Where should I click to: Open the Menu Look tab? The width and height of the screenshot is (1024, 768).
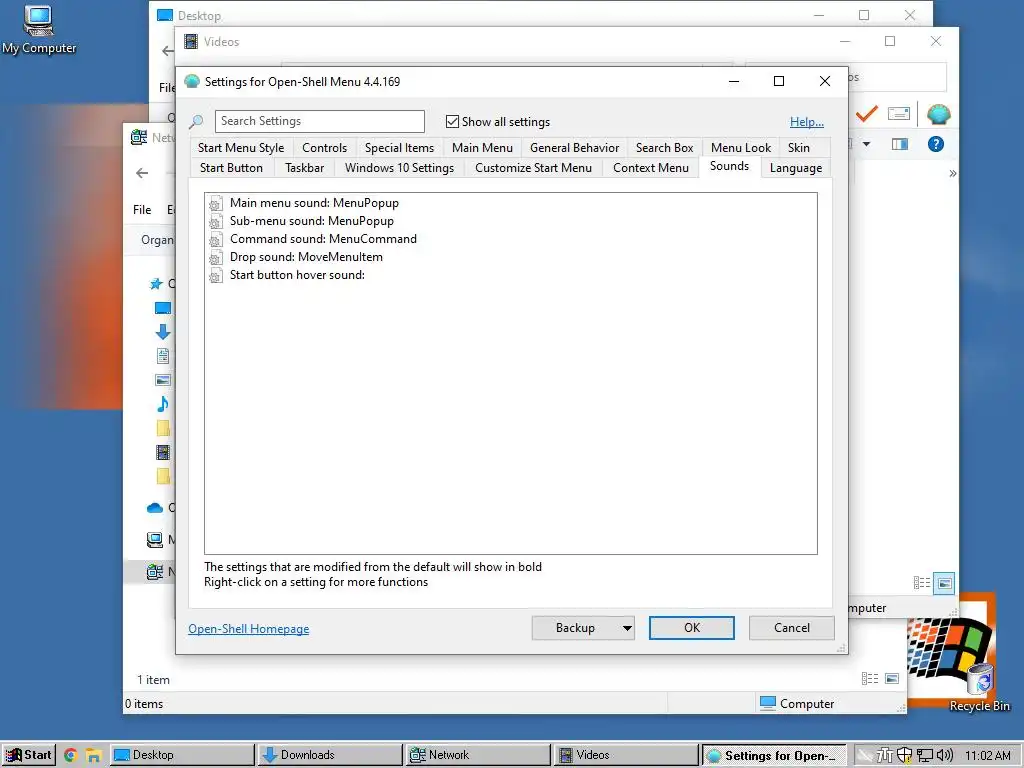(741, 148)
